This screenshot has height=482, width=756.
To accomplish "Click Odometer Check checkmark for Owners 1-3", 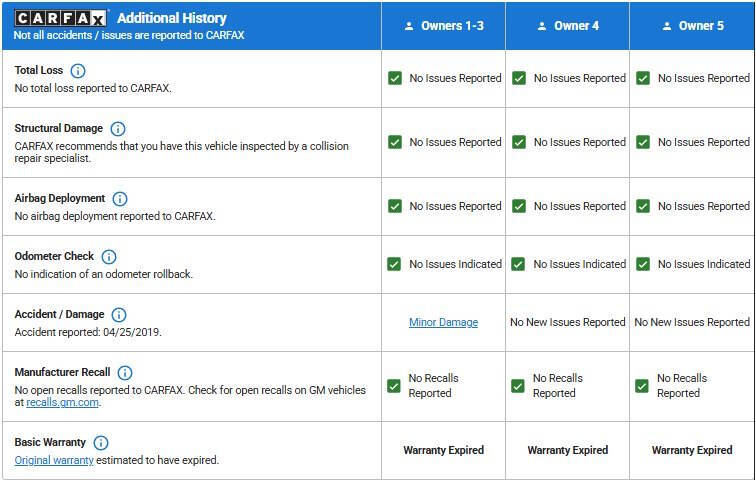I will click(395, 264).
